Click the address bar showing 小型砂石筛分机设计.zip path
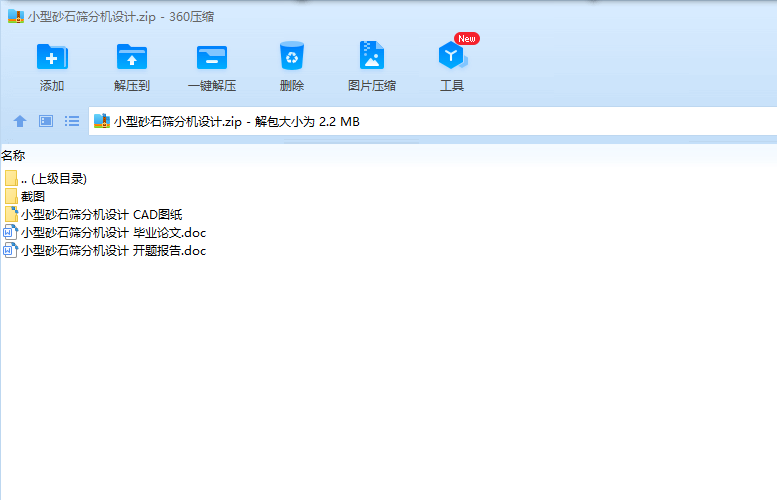This screenshot has width=777, height=500. point(433,121)
